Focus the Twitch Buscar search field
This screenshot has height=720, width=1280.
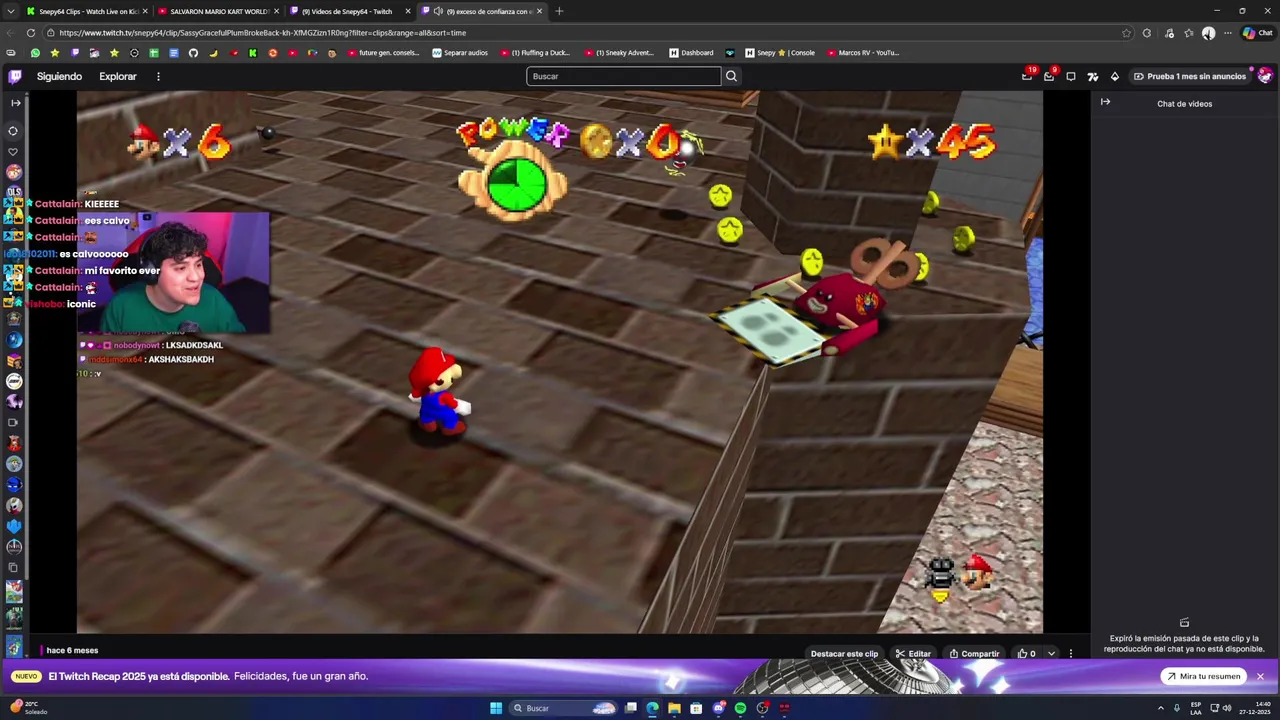pyautogui.click(x=623, y=76)
